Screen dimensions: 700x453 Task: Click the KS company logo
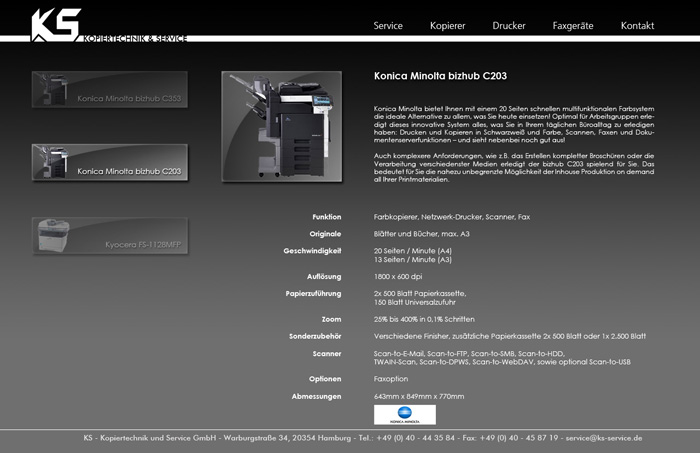pyautogui.click(x=55, y=24)
